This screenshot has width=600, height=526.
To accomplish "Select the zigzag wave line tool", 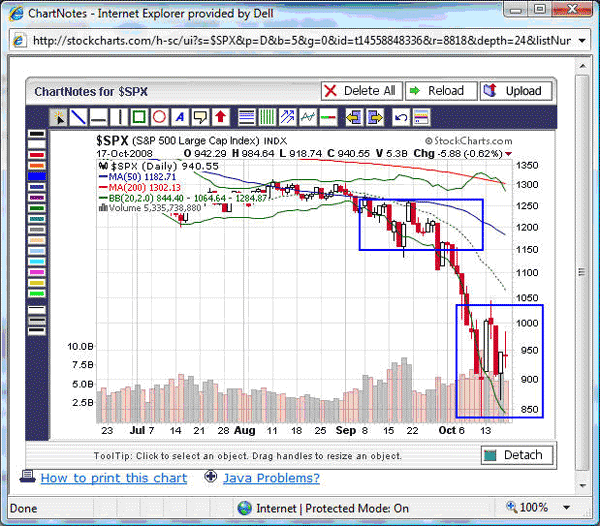I will tap(308, 117).
